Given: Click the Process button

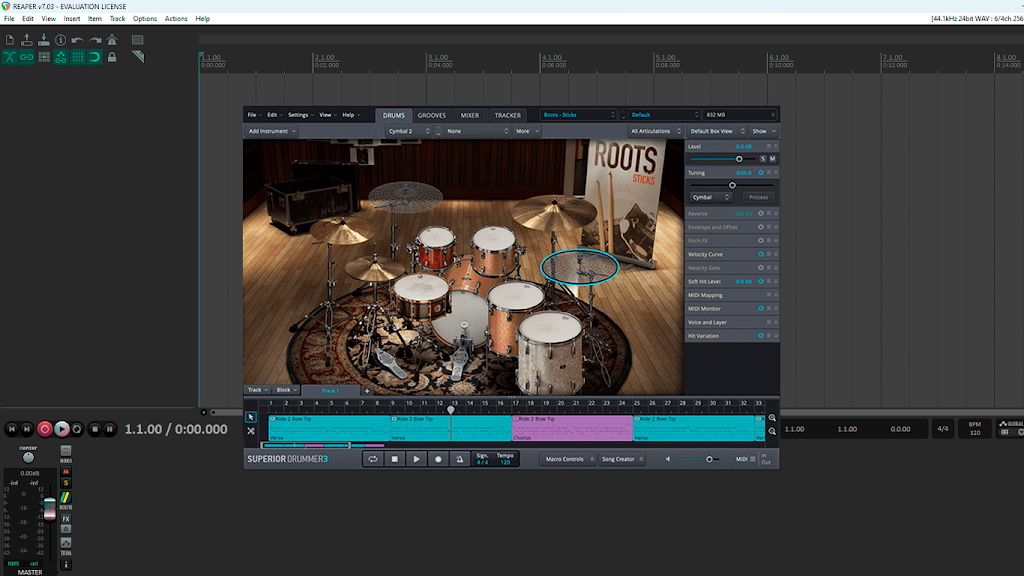Looking at the screenshot, I should click(758, 197).
